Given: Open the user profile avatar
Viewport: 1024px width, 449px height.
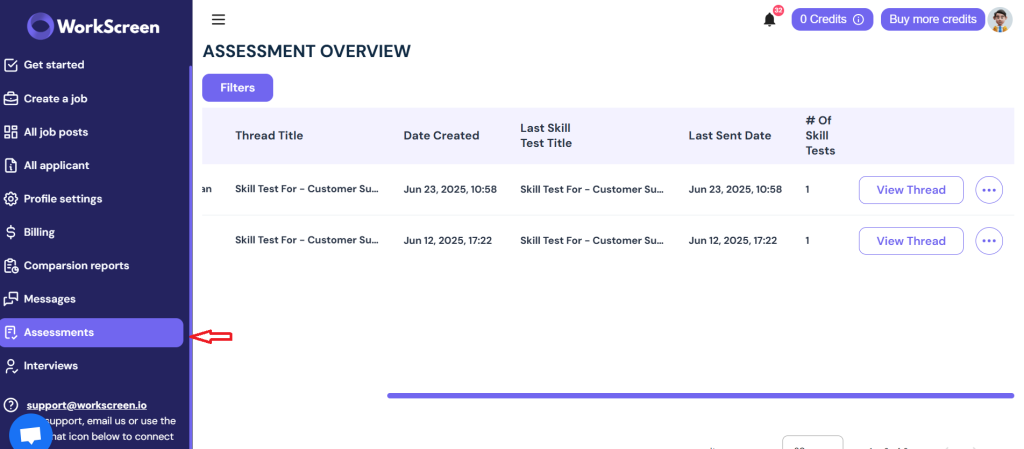Looking at the screenshot, I should (1000, 19).
